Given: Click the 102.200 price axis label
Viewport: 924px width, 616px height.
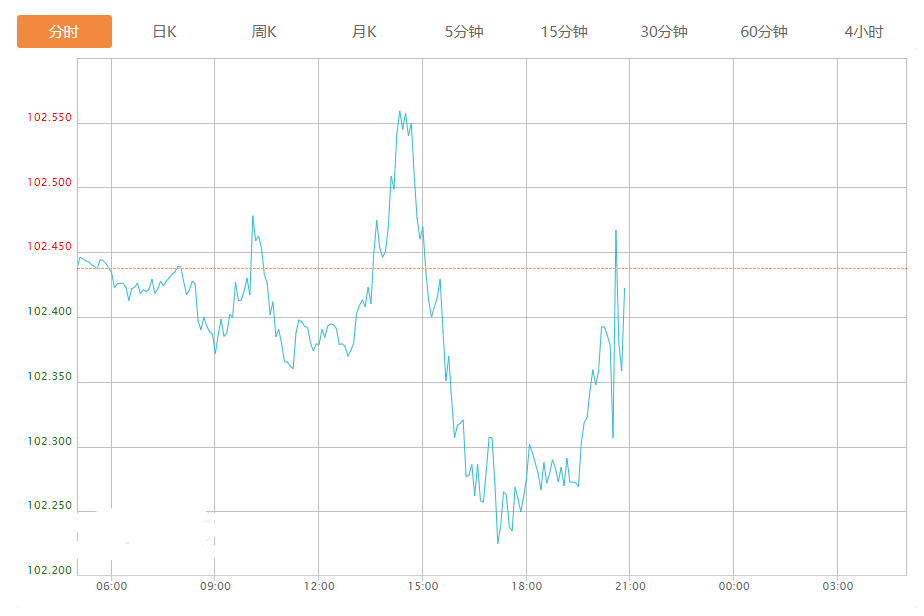Looking at the screenshot, I should [x=50, y=570].
